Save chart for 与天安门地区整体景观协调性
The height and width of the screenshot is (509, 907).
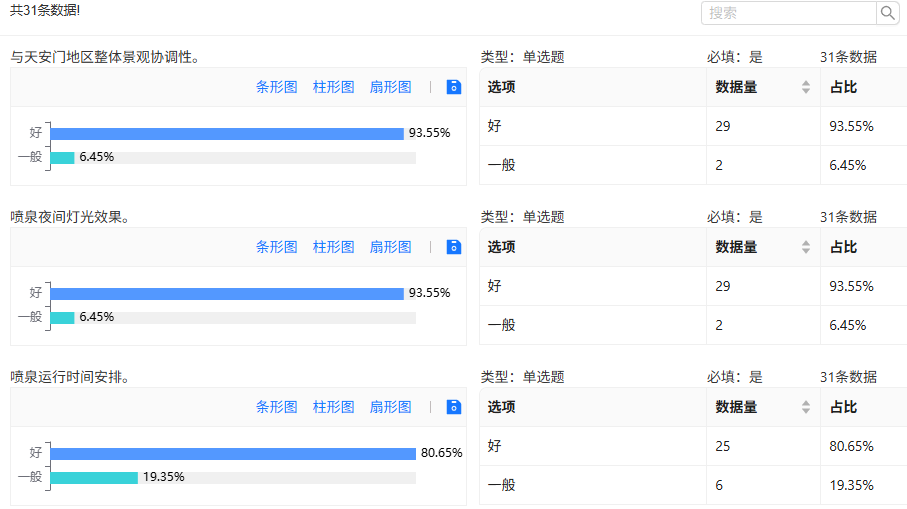454,87
